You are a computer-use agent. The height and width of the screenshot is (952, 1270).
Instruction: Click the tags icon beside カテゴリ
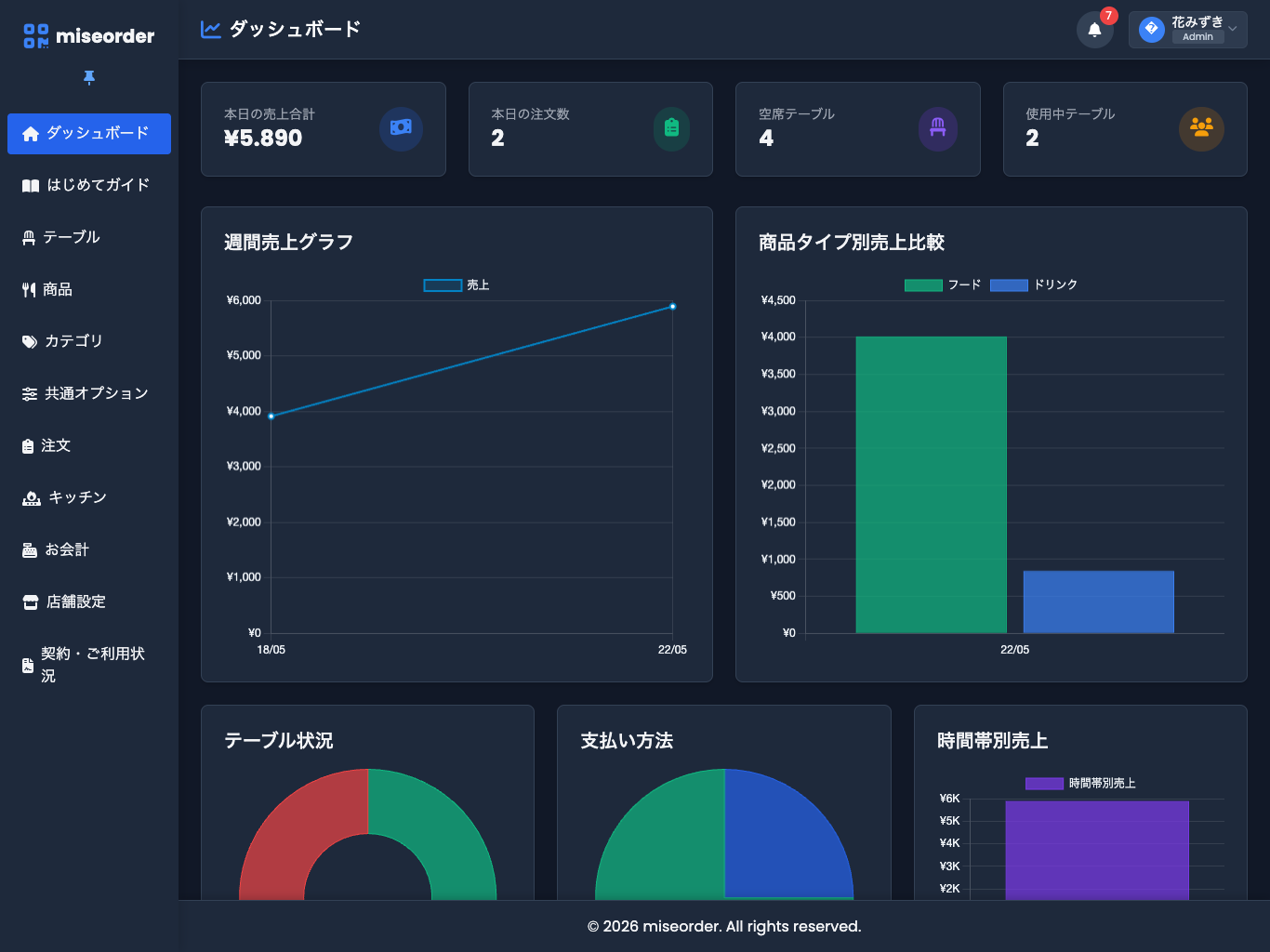pos(30,342)
